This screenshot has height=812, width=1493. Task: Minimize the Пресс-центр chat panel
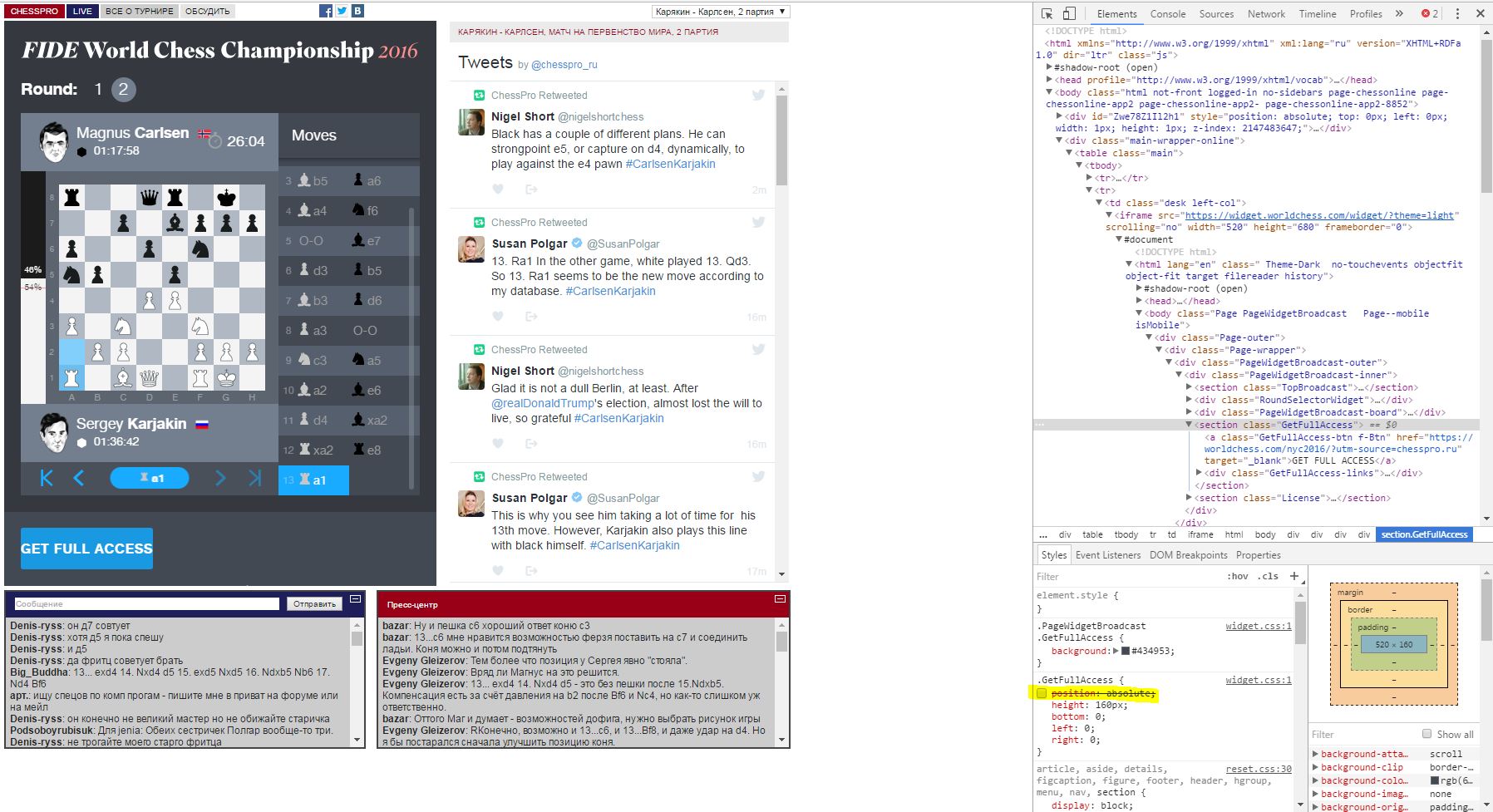pos(780,599)
